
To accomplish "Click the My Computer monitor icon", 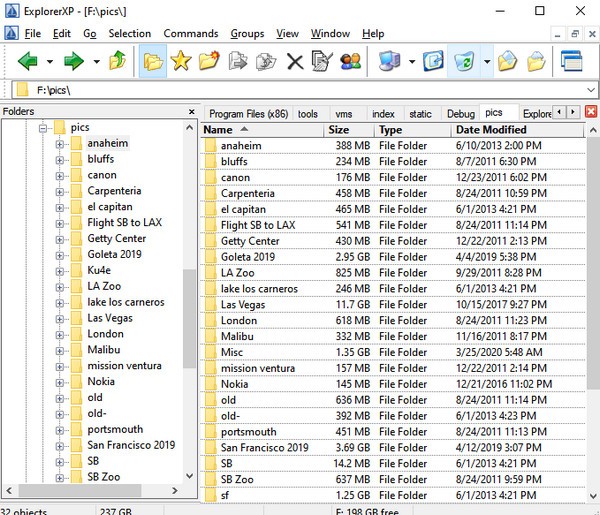I will tap(391, 62).
